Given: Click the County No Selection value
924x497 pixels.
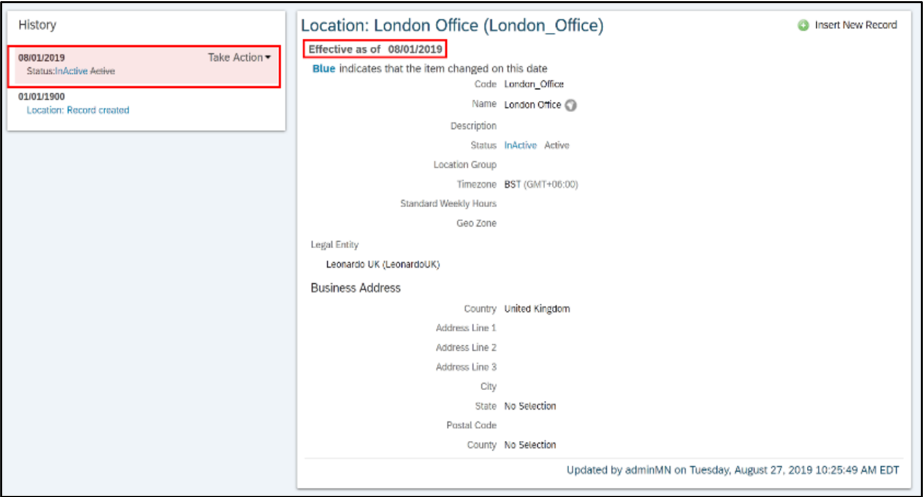Looking at the screenshot, I should (530, 445).
